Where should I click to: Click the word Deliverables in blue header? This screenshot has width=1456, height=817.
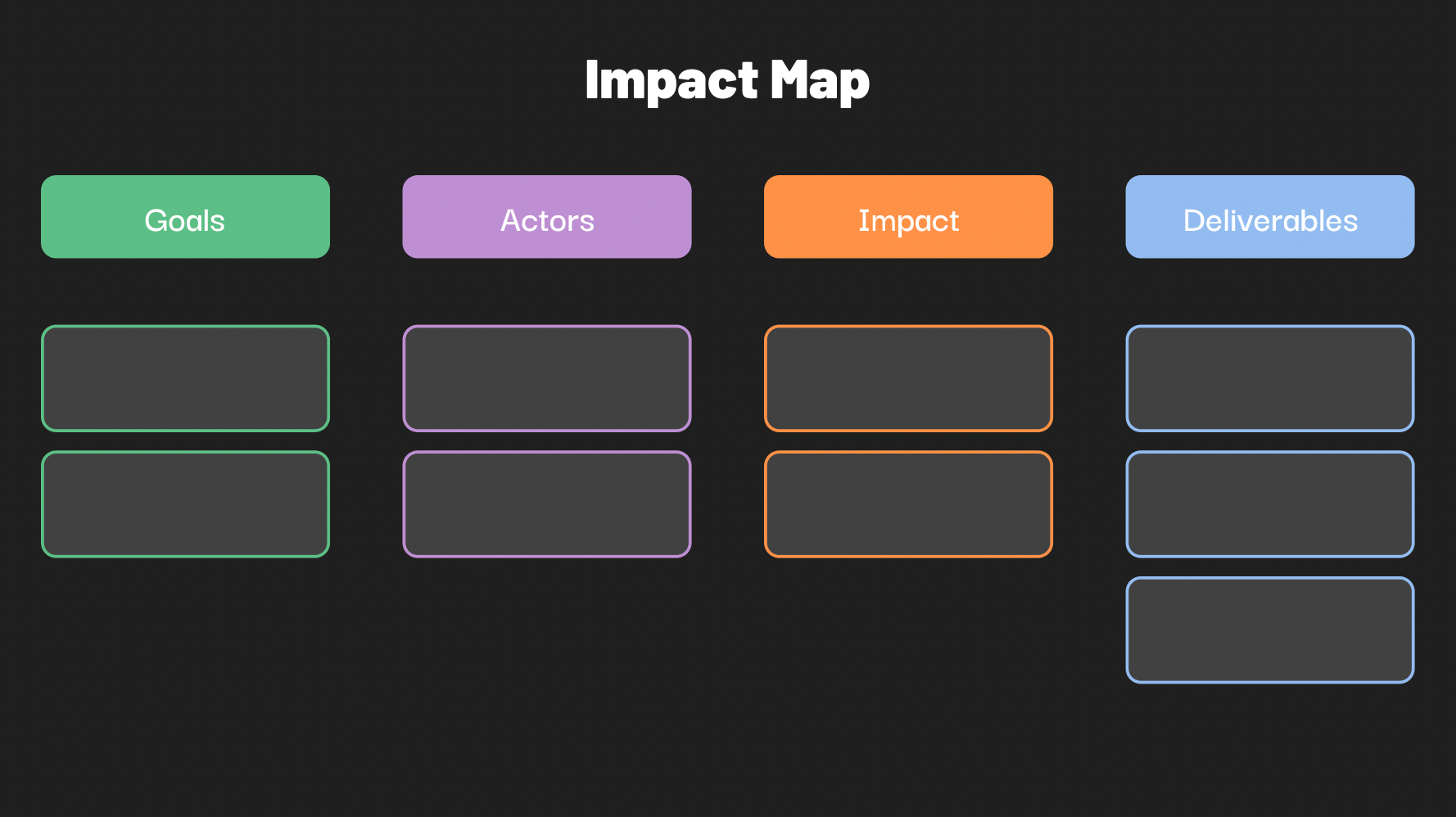tap(1270, 221)
